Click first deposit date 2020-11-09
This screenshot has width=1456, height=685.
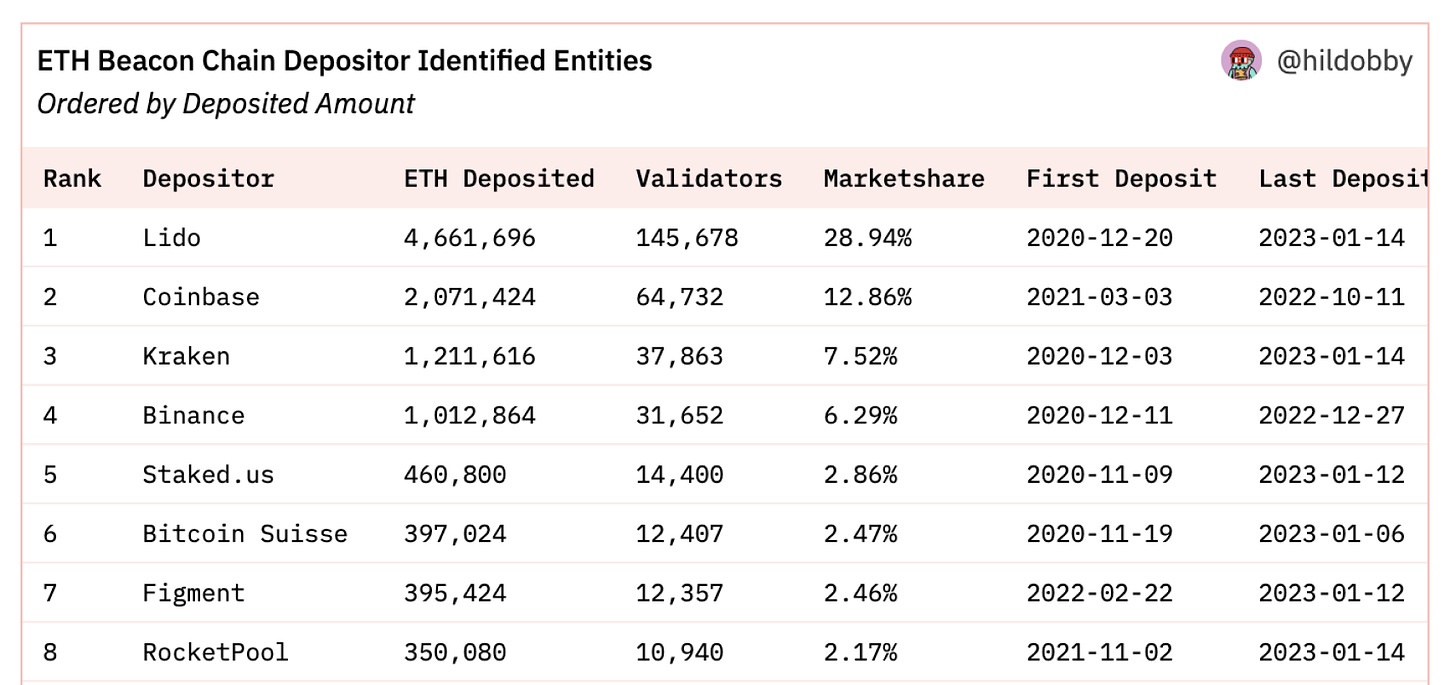[x=1099, y=474]
